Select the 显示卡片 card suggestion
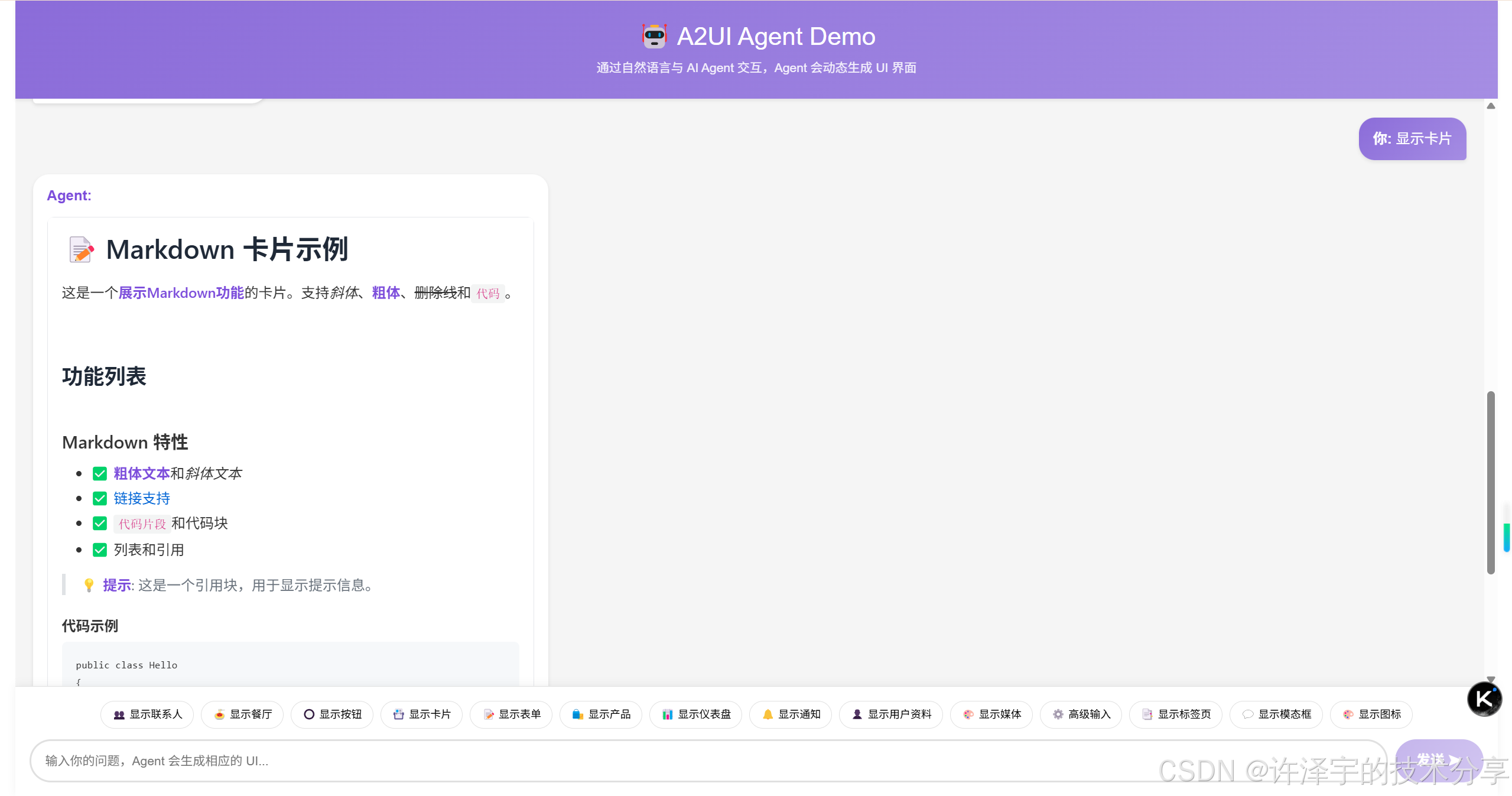 coord(422,714)
